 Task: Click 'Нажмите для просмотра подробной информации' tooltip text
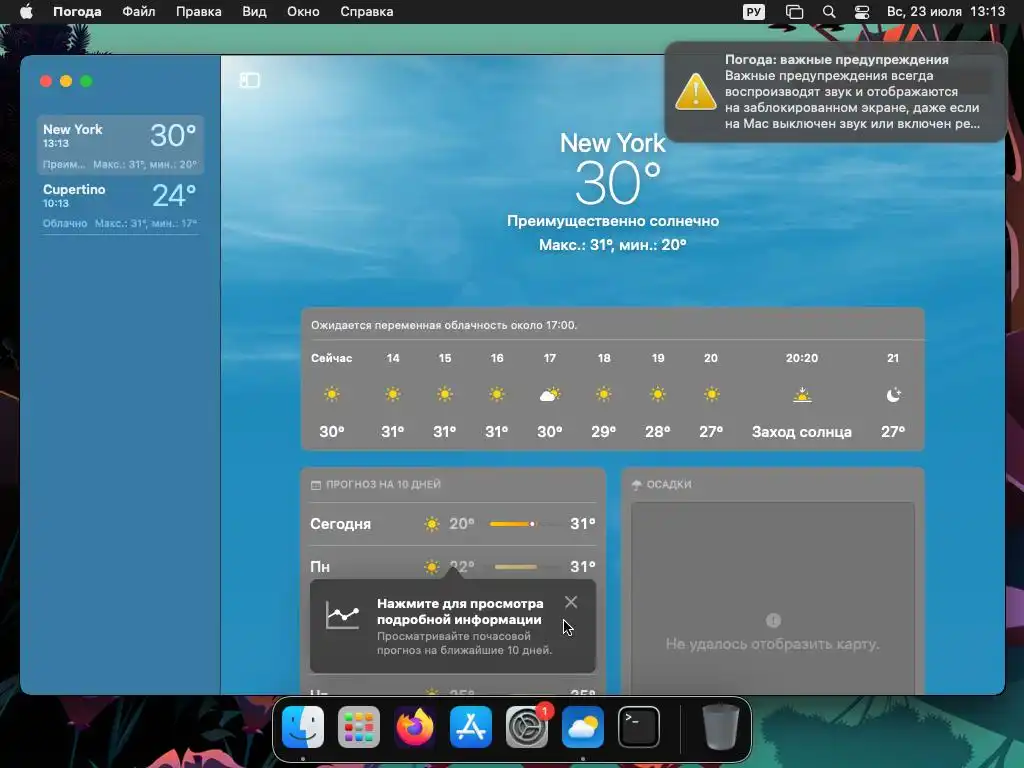click(x=460, y=611)
